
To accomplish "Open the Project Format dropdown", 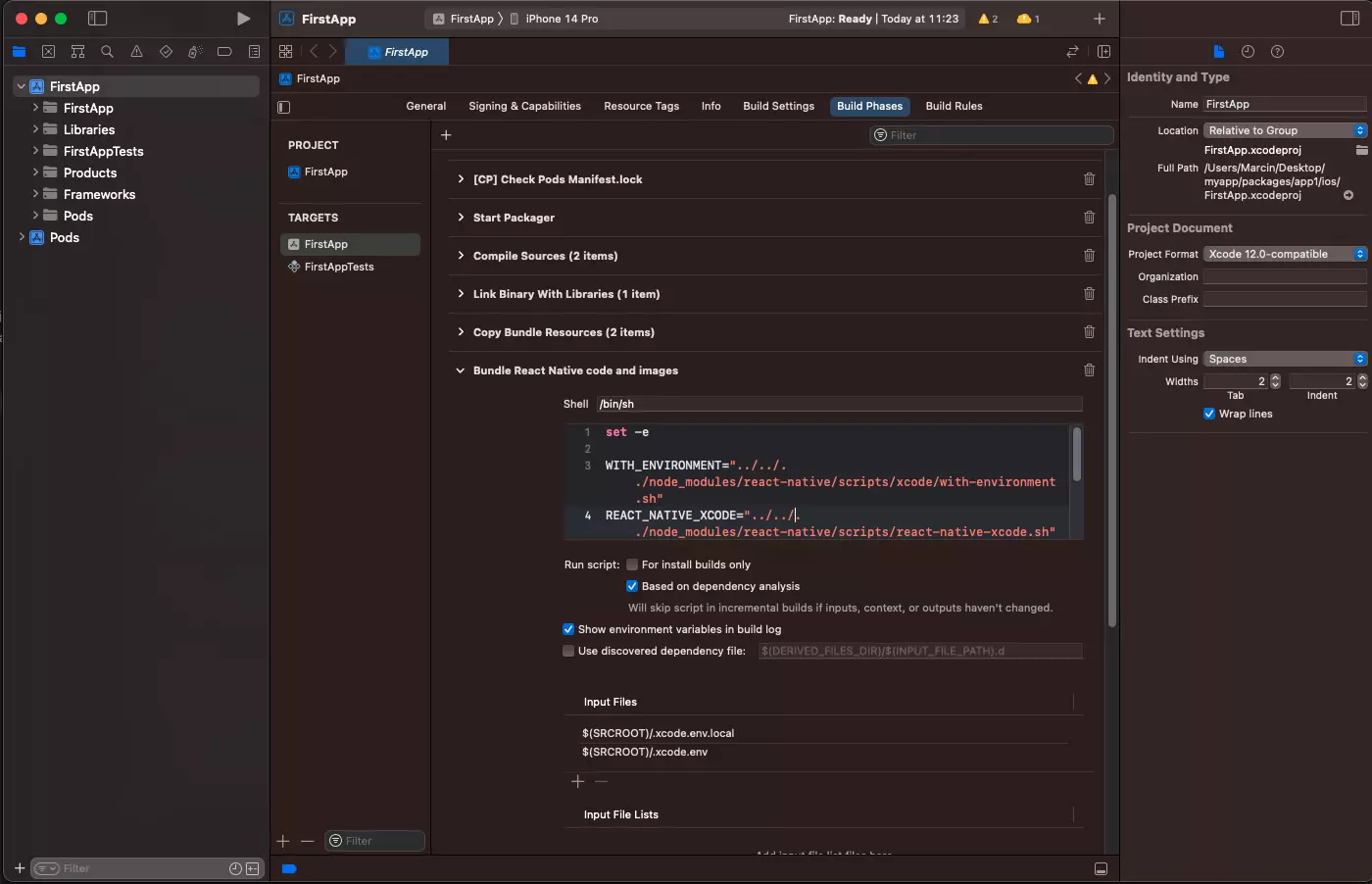I will pos(1285,254).
